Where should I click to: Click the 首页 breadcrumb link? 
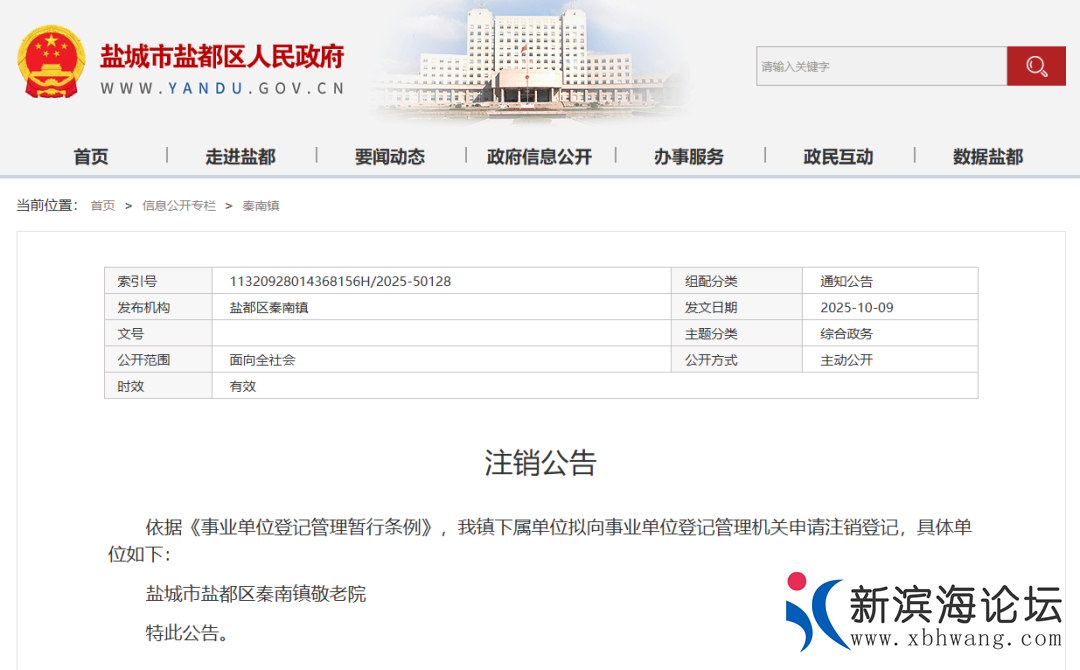(x=103, y=205)
